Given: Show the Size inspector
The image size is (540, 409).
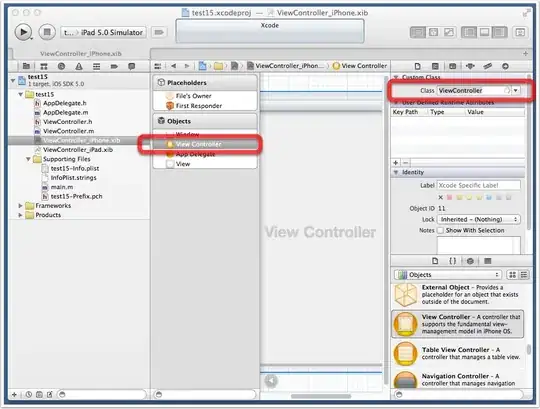Looking at the screenshot, I should (488, 66).
